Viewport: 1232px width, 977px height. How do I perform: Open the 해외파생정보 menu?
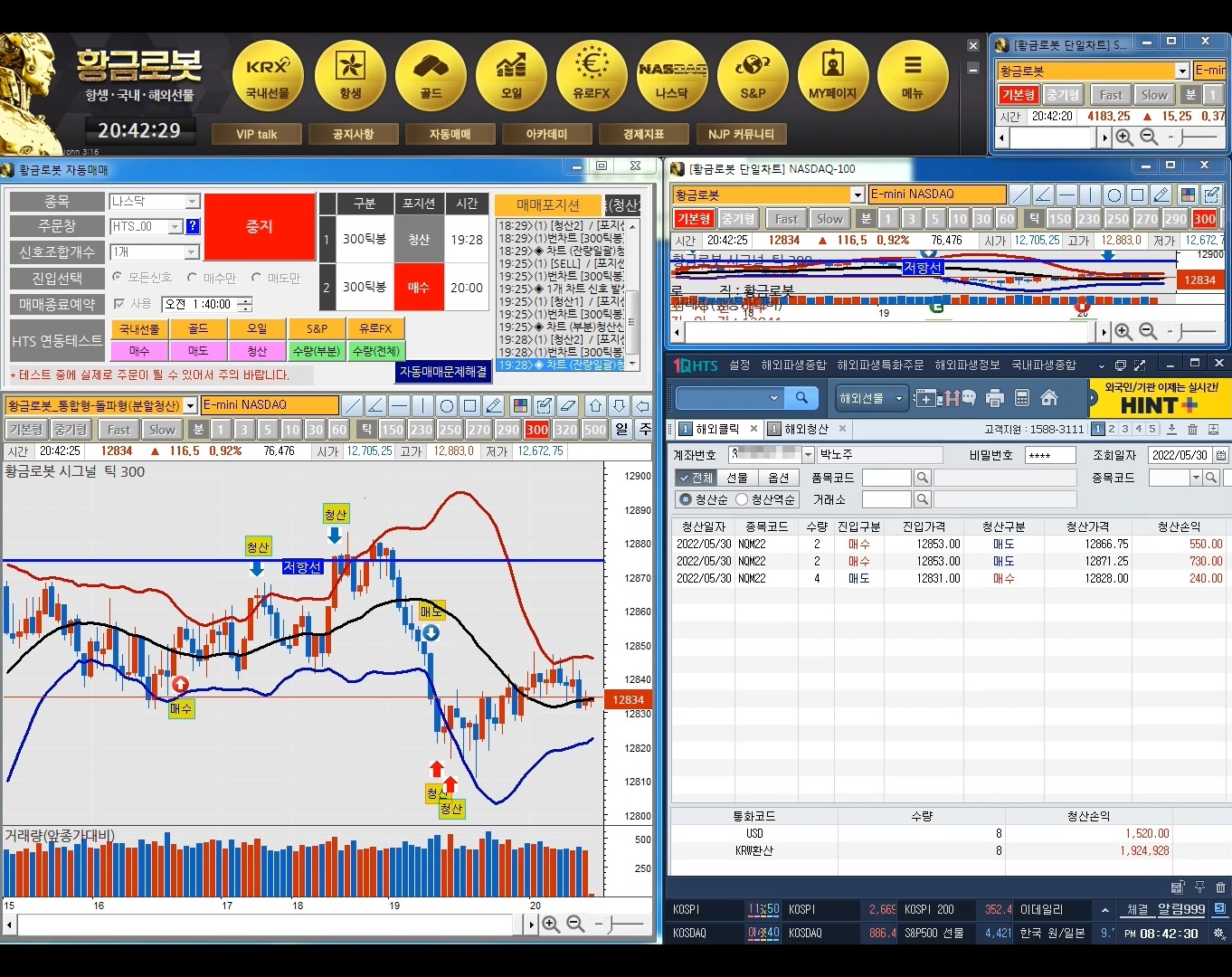[x=967, y=365]
